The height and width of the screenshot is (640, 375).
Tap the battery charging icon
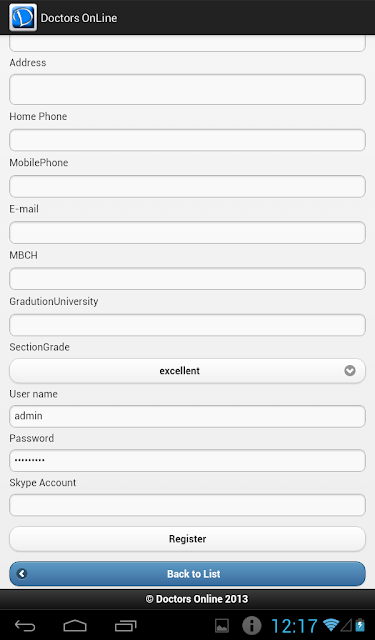coord(359,625)
